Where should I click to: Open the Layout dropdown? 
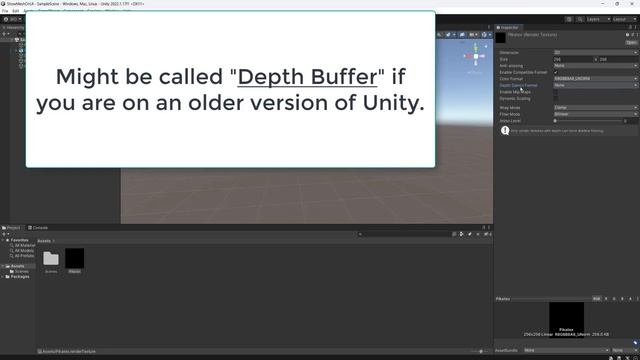click(x=624, y=19)
